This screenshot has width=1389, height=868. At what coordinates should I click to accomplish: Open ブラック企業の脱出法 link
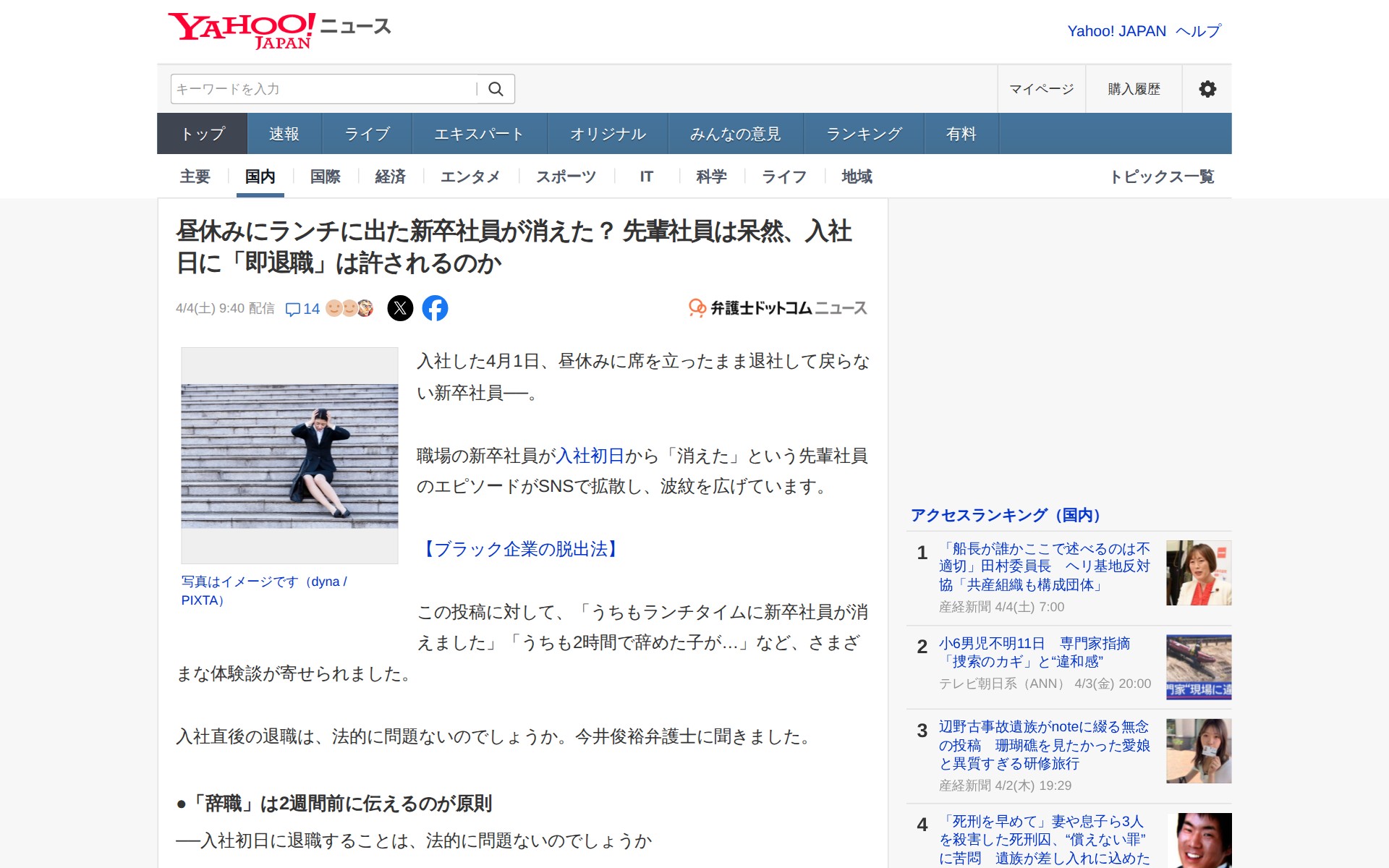522,549
